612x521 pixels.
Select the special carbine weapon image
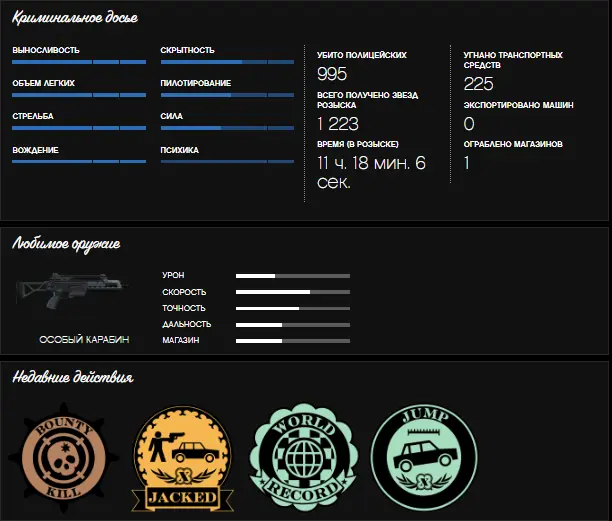72,290
